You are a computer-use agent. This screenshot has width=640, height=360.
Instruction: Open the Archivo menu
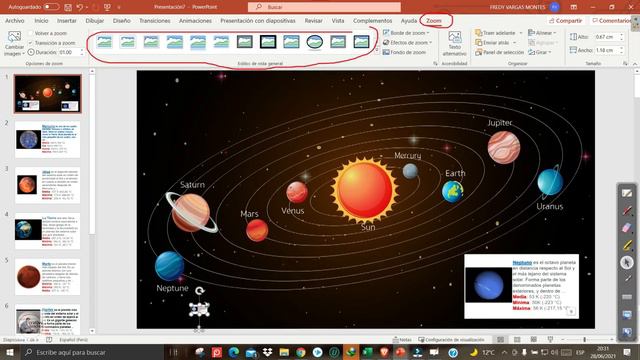point(15,20)
